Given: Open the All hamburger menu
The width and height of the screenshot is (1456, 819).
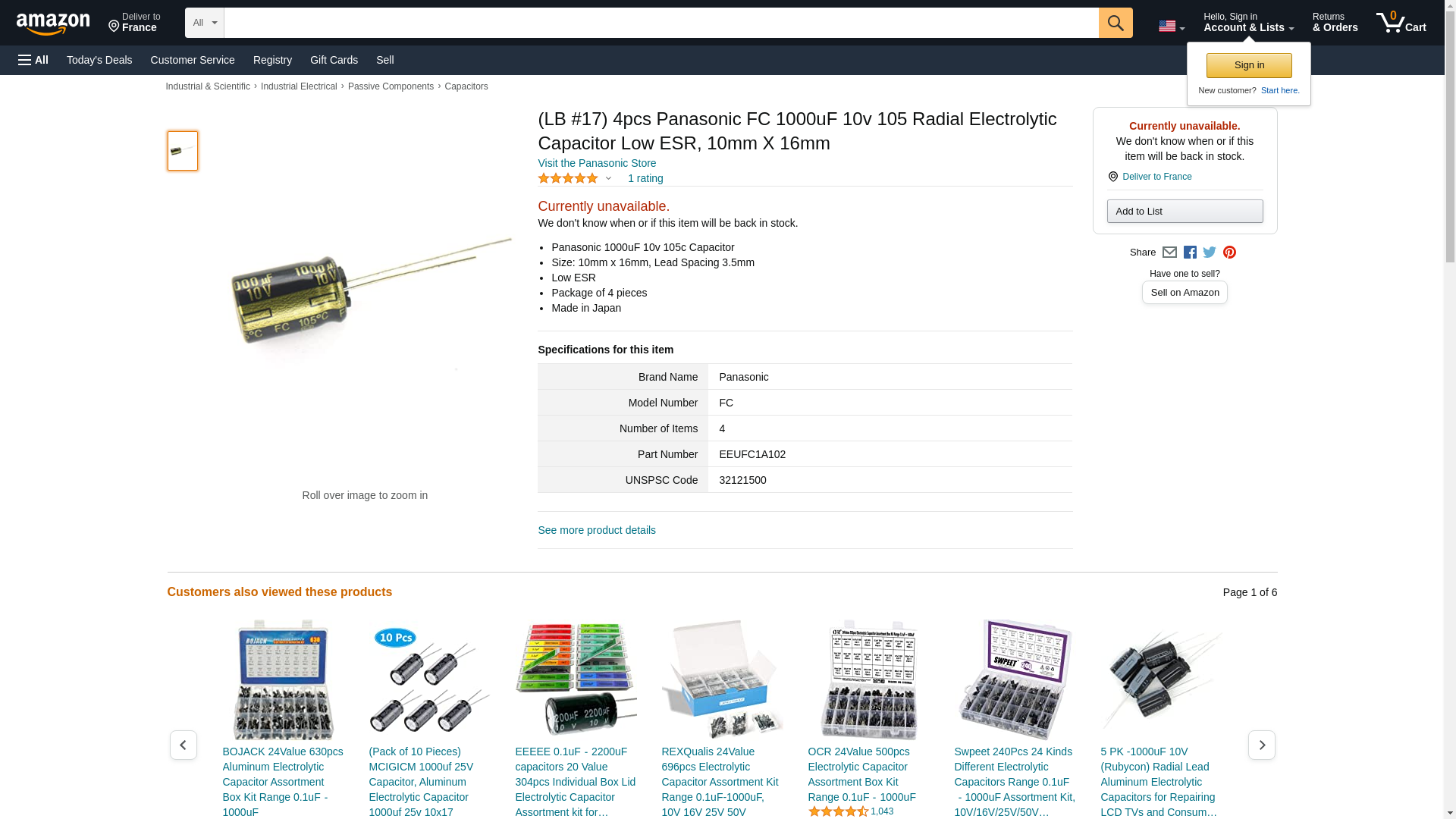Looking at the screenshot, I should (x=33, y=60).
